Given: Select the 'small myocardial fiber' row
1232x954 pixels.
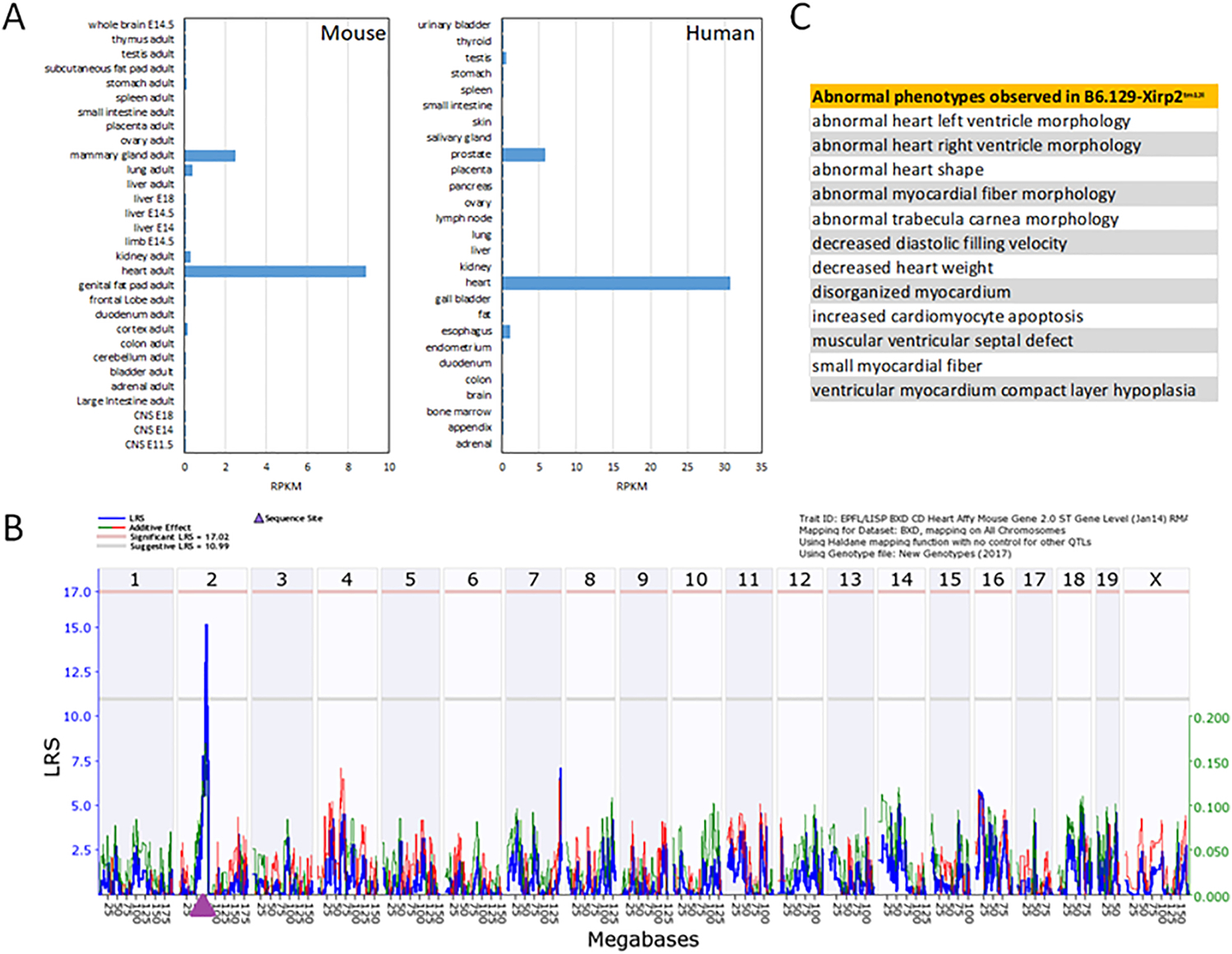Looking at the screenshot, I should click(1014, 365).
